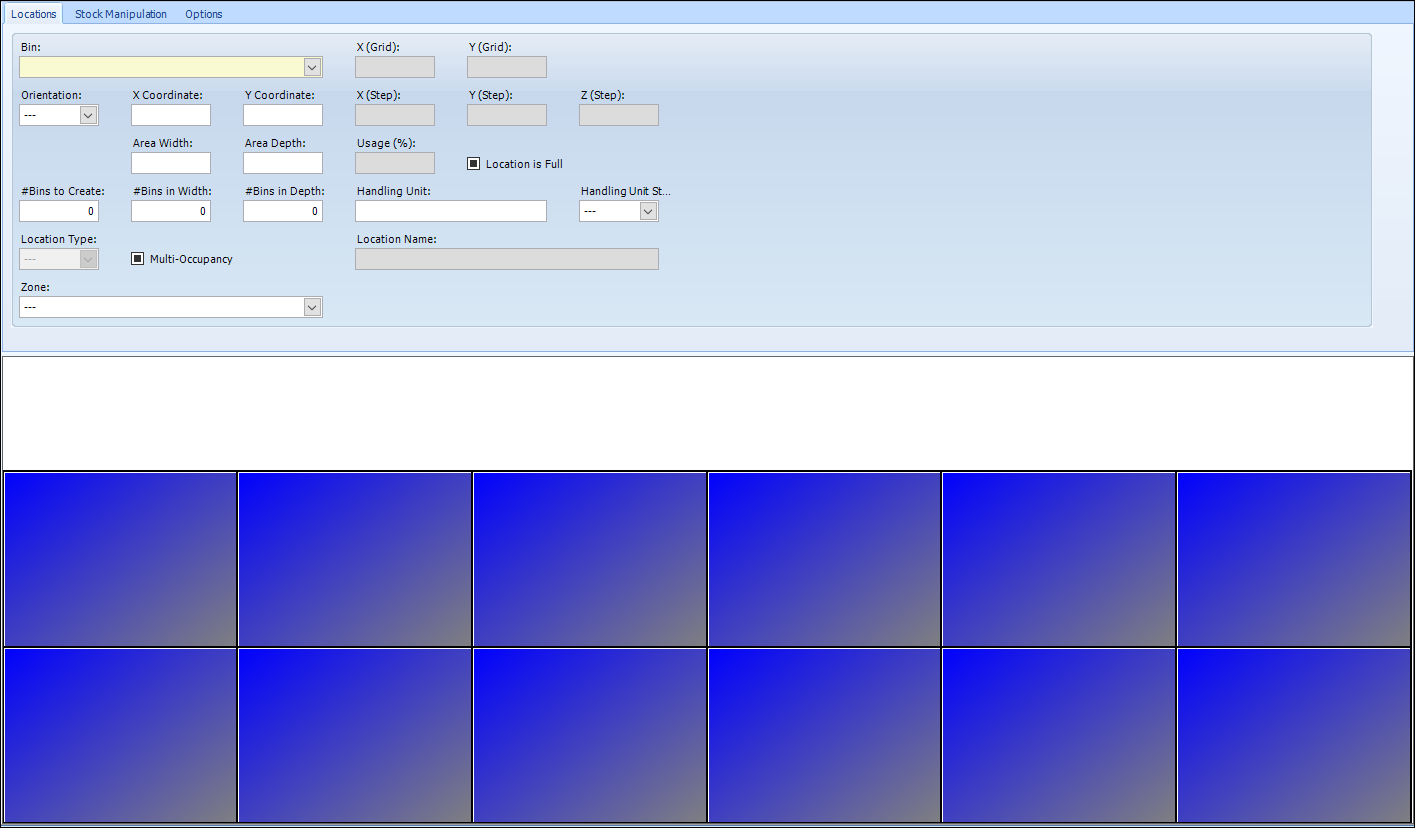Open the Options tab
The width and height of the screenshot is (1415, 828).
click(203, 14)
